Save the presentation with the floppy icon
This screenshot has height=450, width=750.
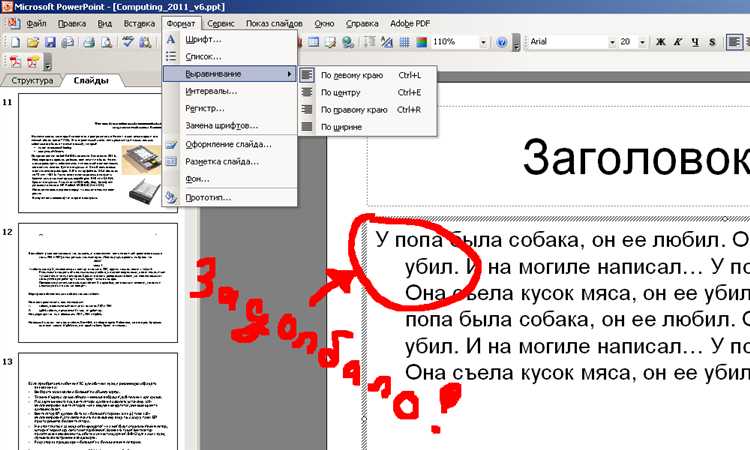(50, 42)
